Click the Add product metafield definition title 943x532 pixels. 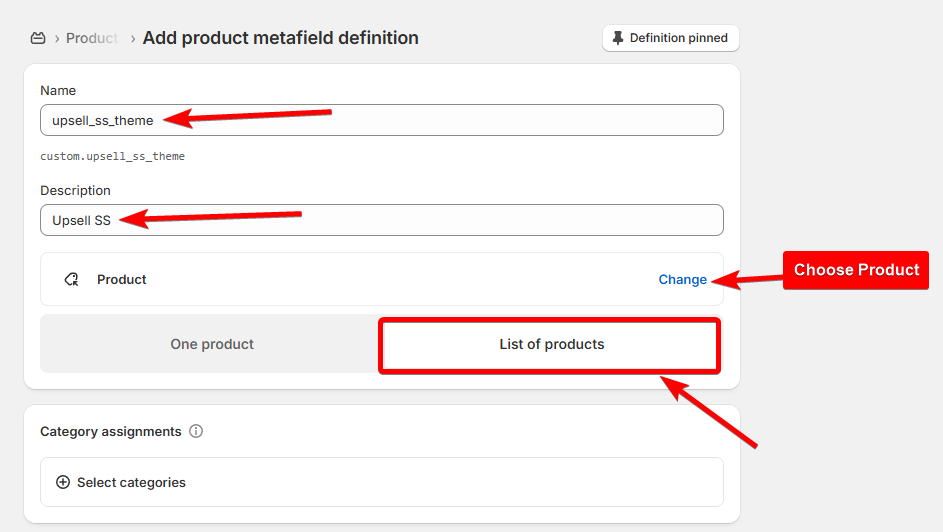tap(280, 38)
